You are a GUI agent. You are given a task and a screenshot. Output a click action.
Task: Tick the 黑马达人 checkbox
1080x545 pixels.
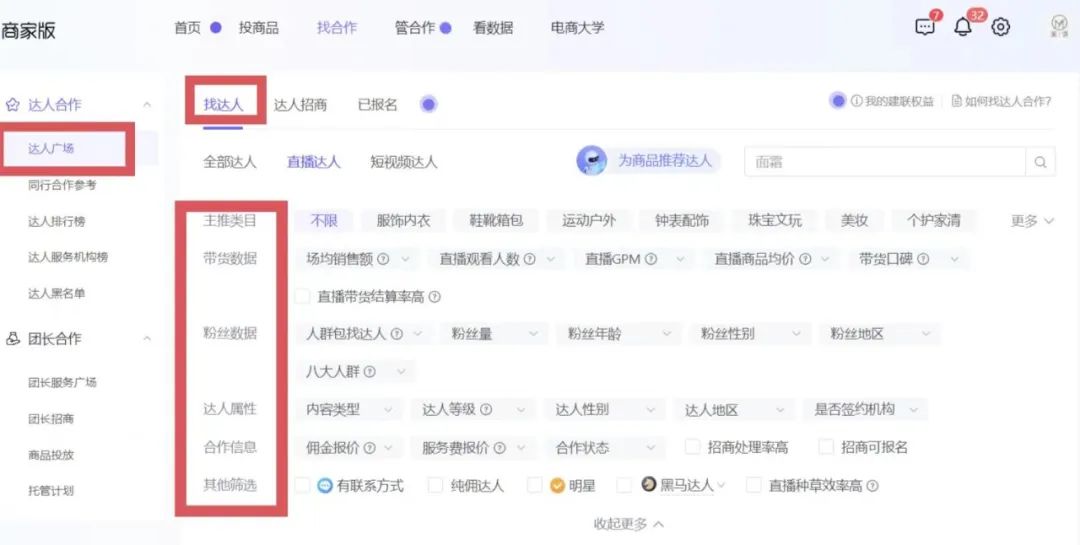[624, 485]
